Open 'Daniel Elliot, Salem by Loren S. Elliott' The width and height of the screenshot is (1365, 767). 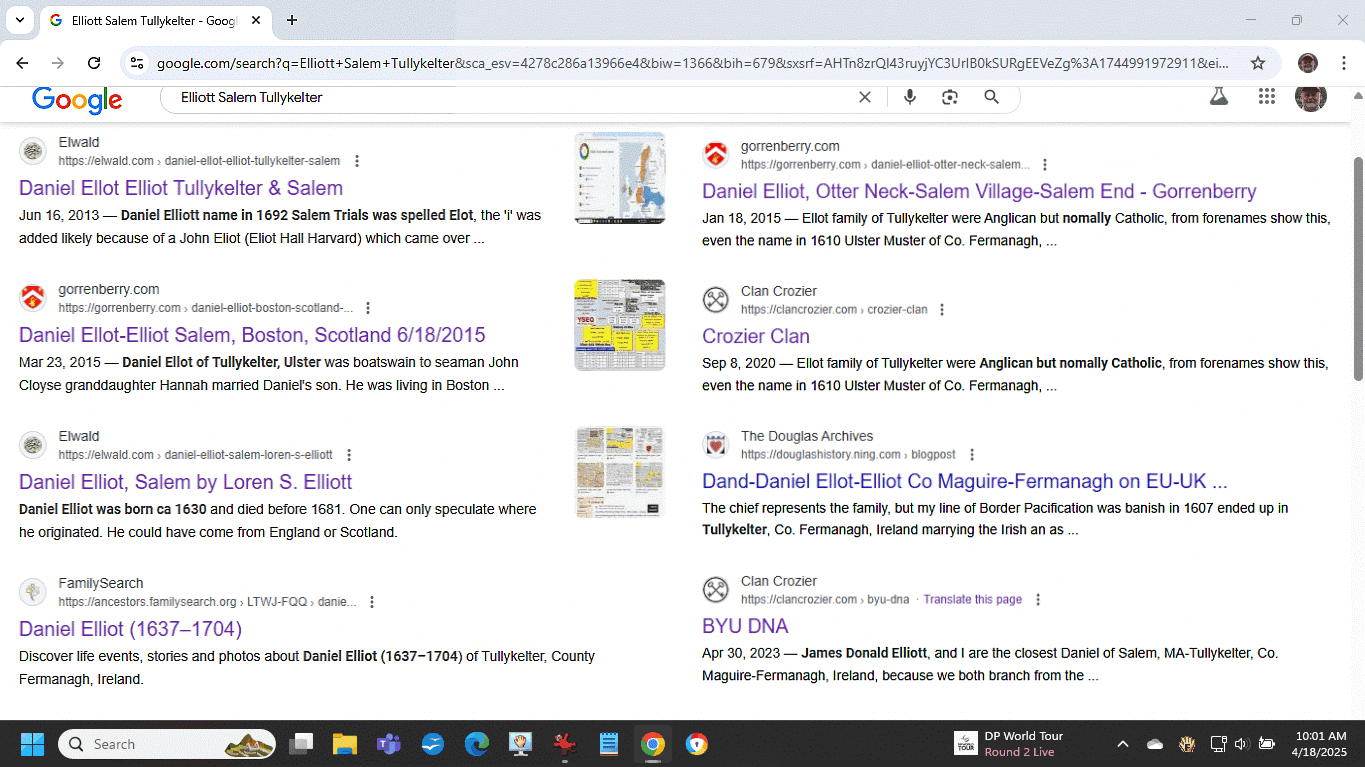pyautogui.click(x=186, y=482)
